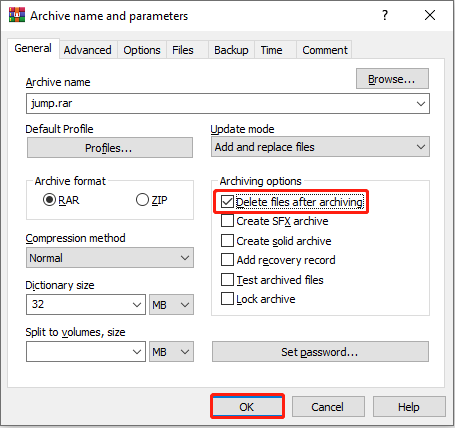The height and width of the screenshot is (428, 455).
Task: Click the Dictionary size label
Action: pyautogui.click(x=60, y=285)
